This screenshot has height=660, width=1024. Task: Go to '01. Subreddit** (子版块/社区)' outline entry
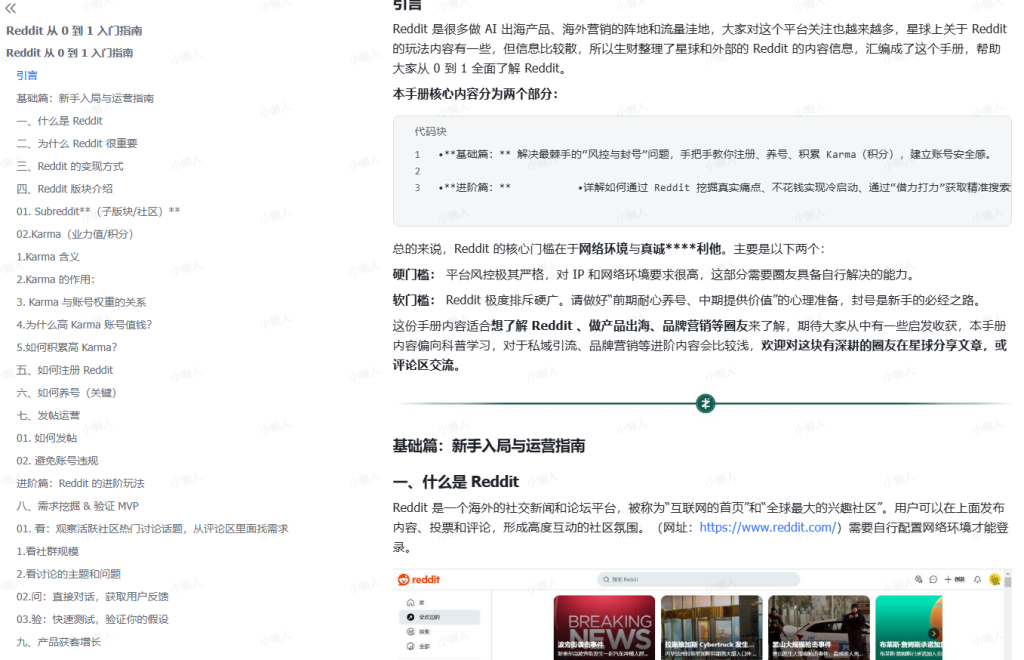[98, 212]
